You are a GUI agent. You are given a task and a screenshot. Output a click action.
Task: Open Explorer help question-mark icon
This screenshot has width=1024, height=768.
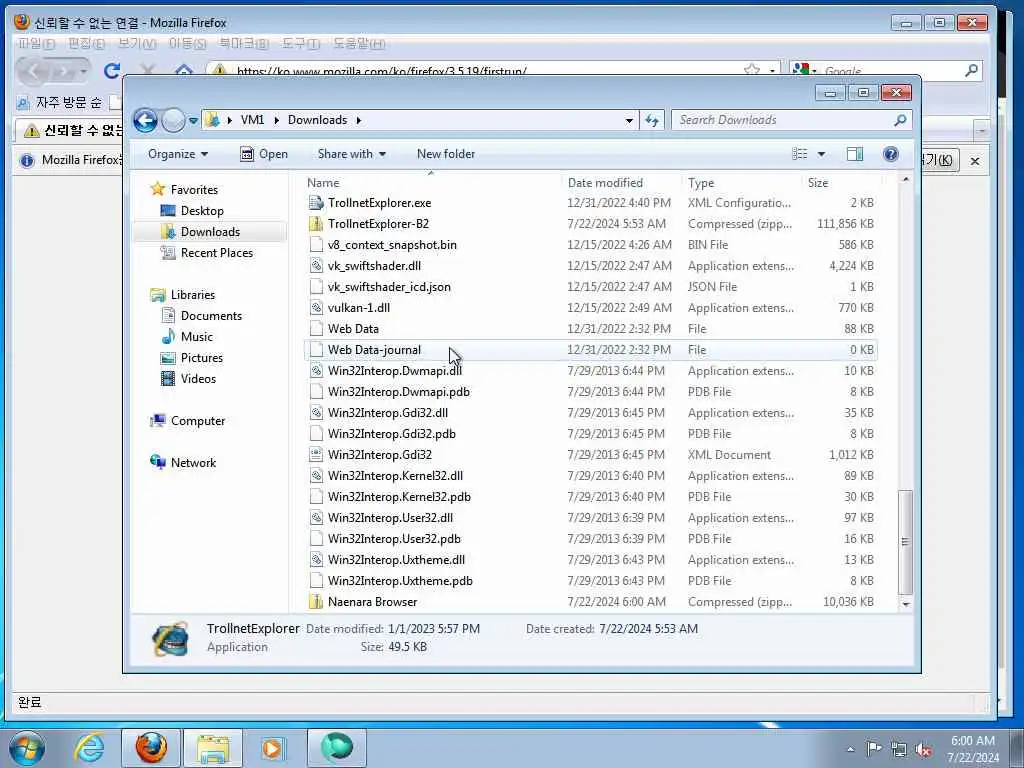pos(891,154)
